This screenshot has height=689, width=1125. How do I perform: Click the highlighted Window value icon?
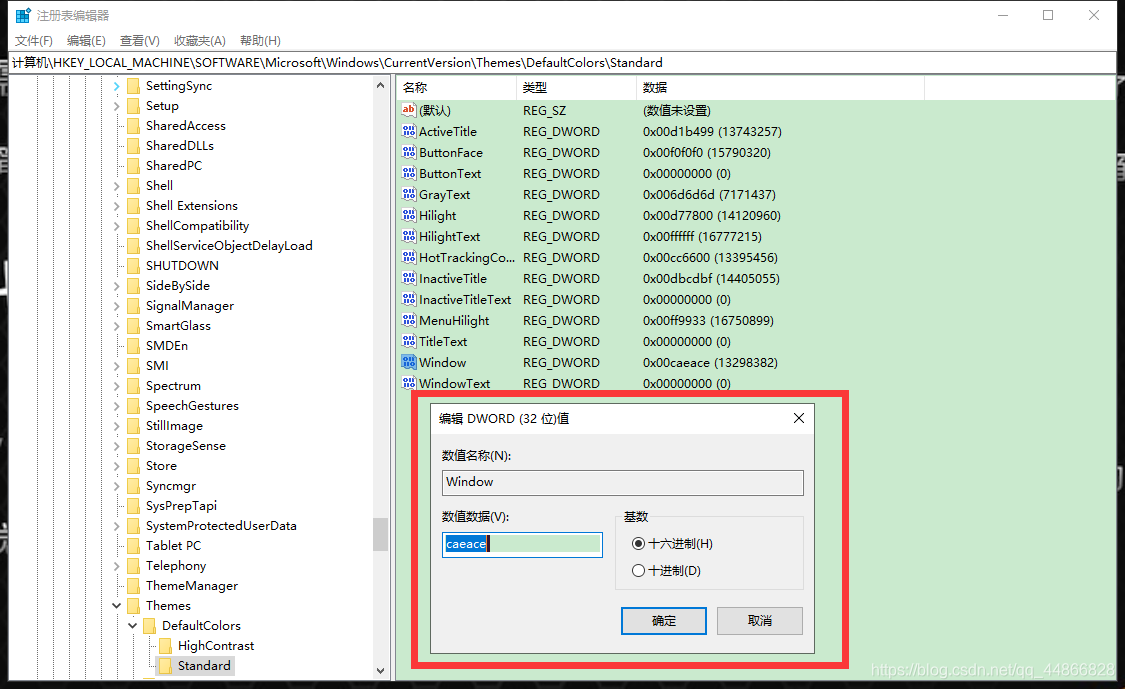[x=410, y=362]
